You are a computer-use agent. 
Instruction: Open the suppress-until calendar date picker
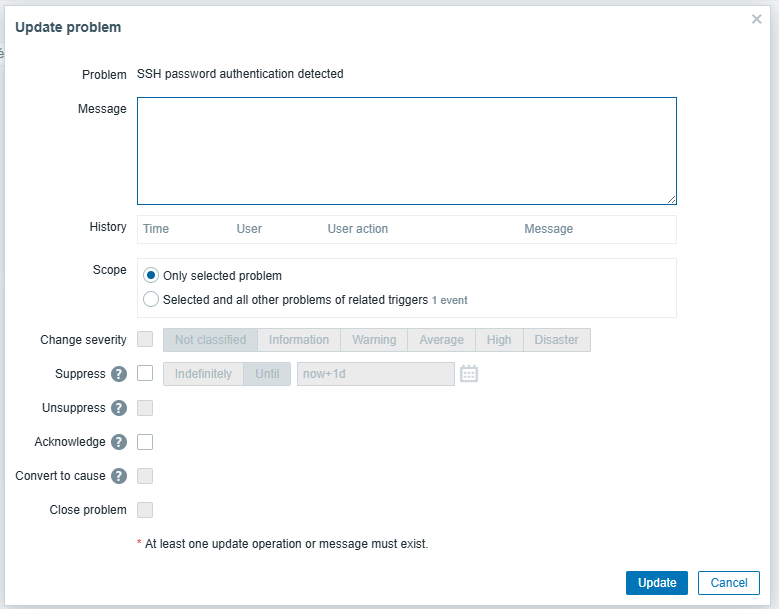point(469,374)
